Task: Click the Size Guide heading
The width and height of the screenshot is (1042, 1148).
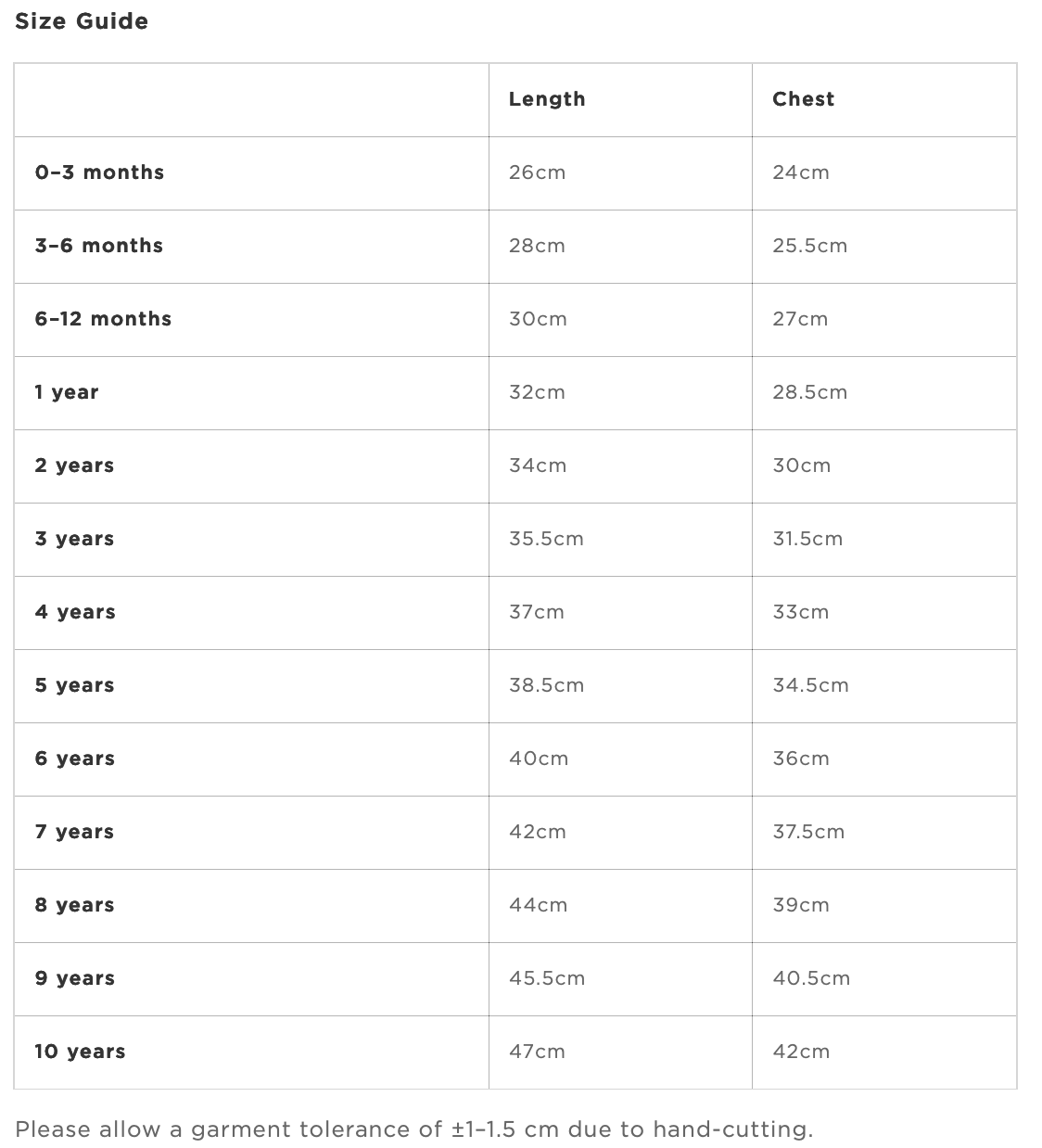Action: click(82, 21)
